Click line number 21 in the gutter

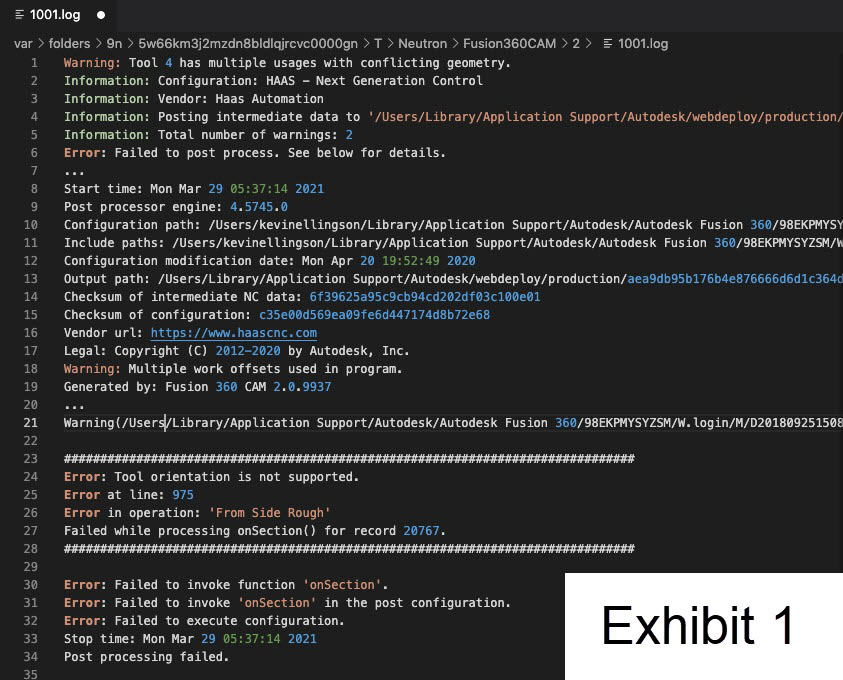point(30,423)
